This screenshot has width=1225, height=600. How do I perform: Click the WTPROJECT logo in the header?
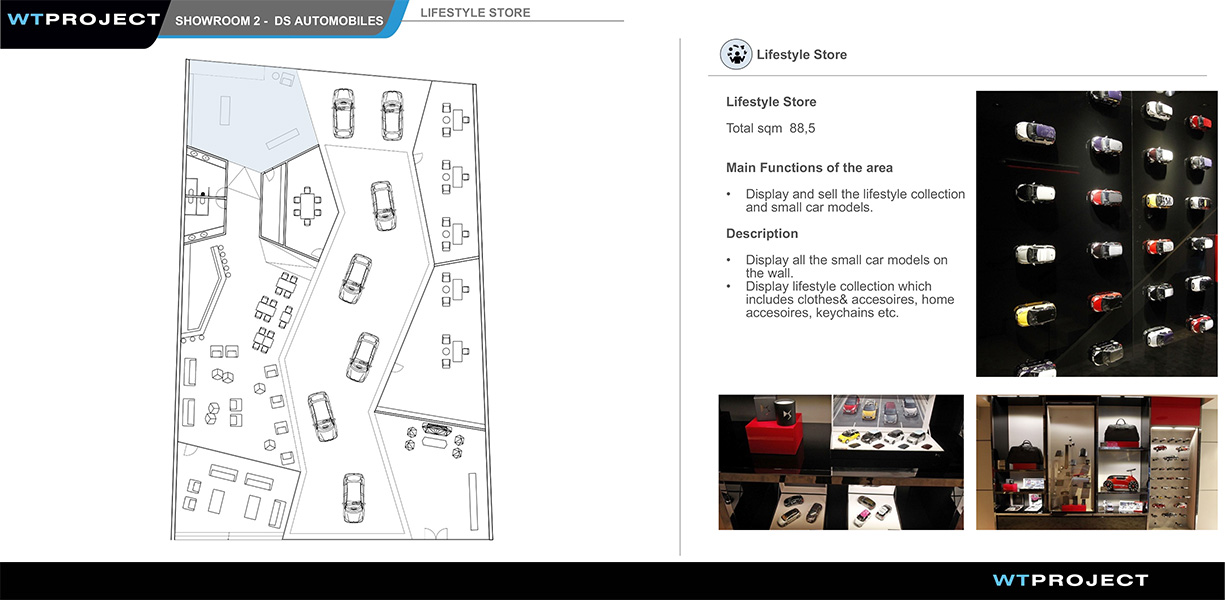point(83,19)
